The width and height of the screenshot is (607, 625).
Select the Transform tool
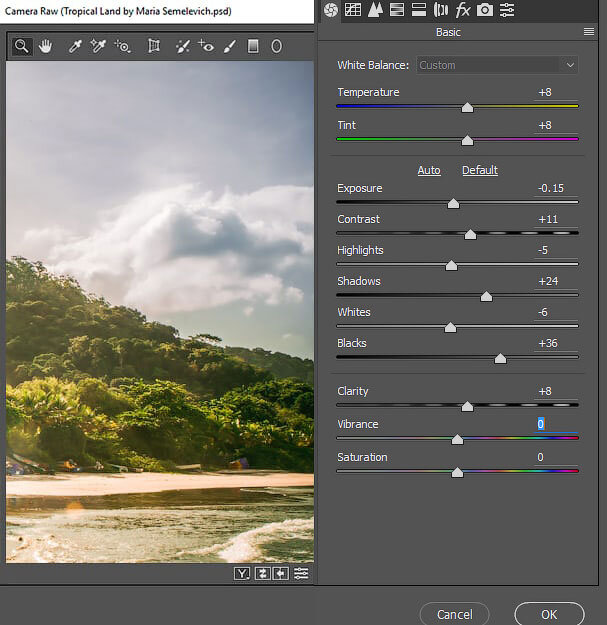tap(154, 46)
